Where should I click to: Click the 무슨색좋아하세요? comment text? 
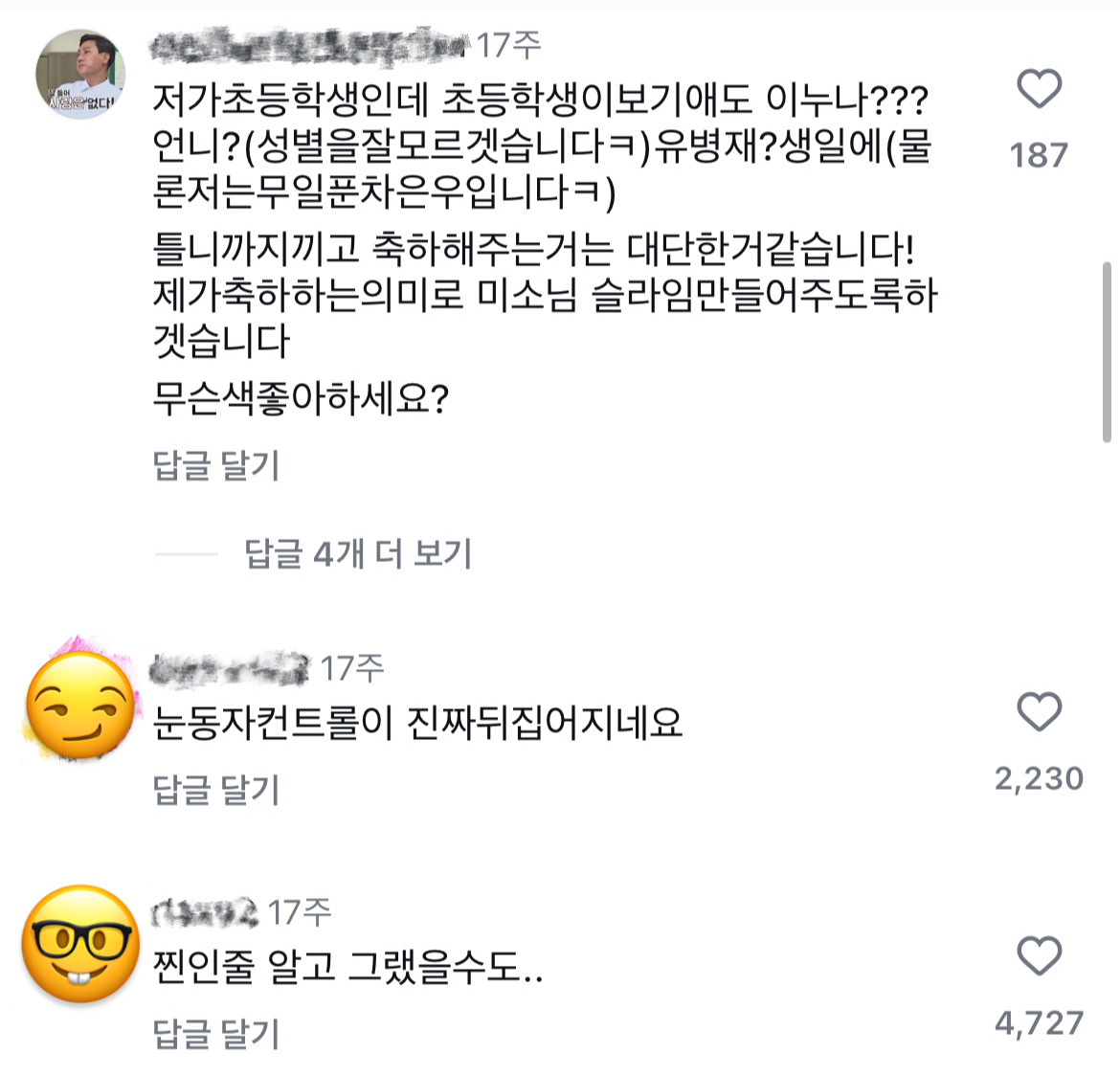[301, 397]
